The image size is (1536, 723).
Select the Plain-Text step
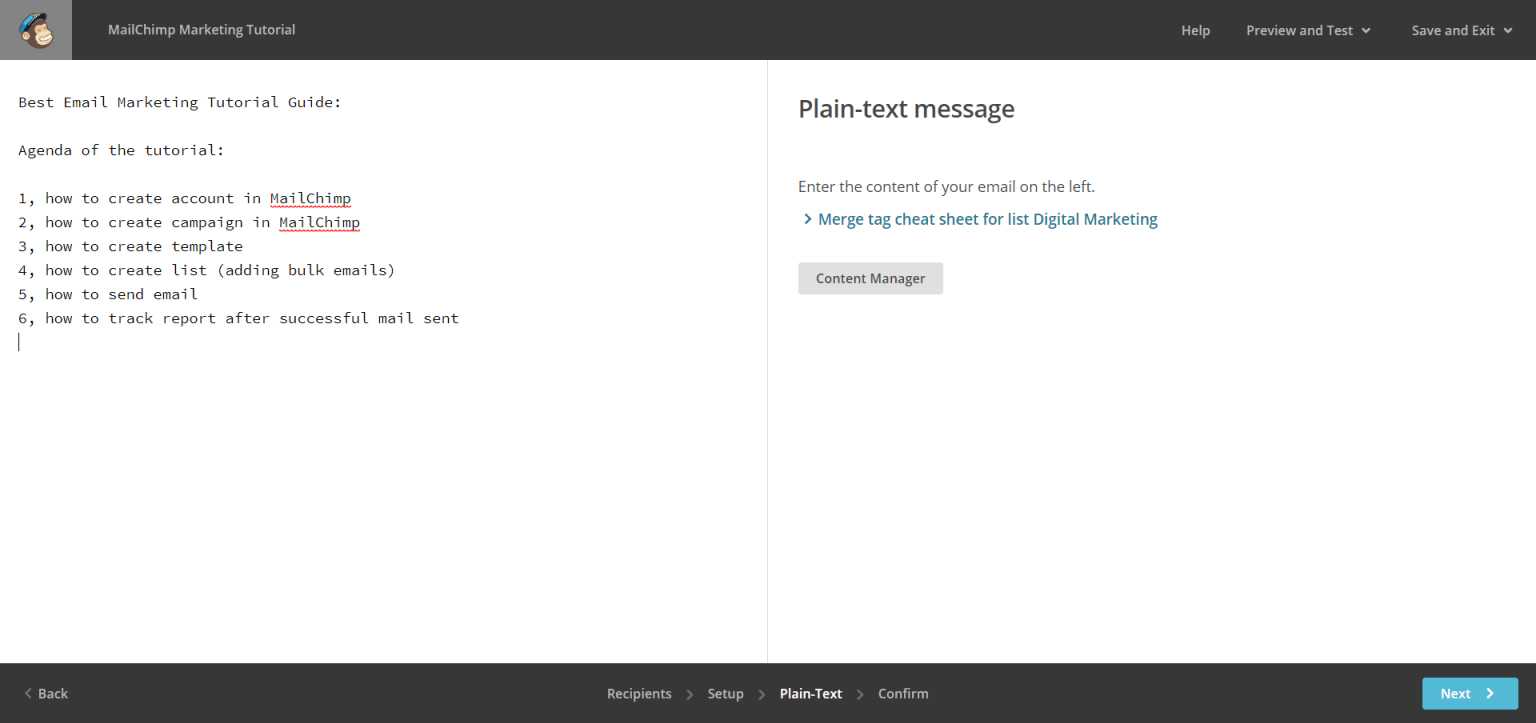[810, 693]
